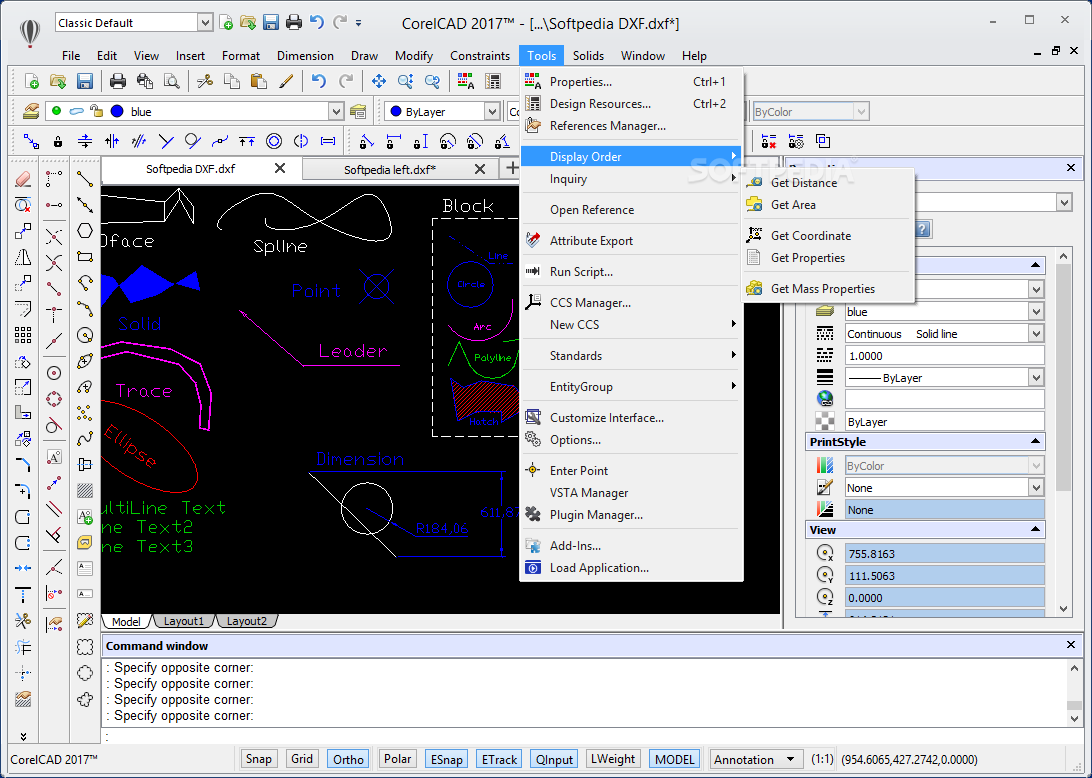Select the Line tool in the Draw toolbar
The image size is (1092, 778).
[85, 179]
